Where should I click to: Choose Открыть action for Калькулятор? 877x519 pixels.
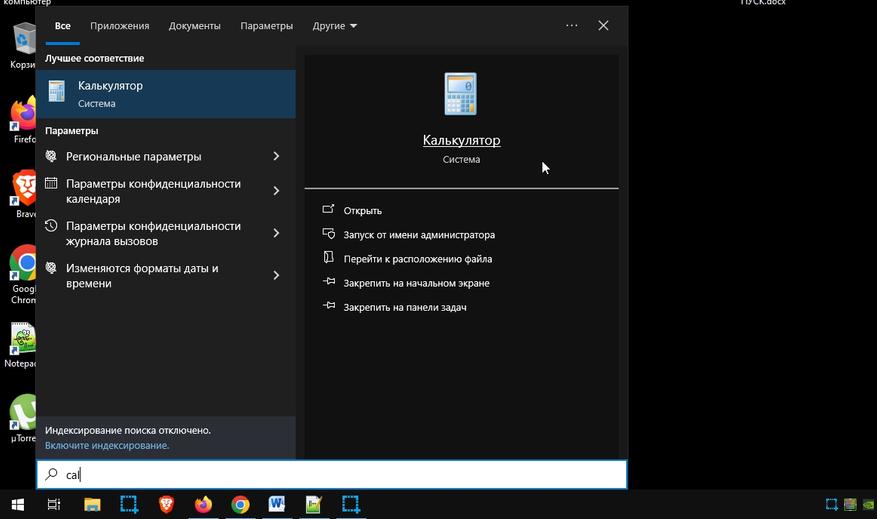pos(362,211)
